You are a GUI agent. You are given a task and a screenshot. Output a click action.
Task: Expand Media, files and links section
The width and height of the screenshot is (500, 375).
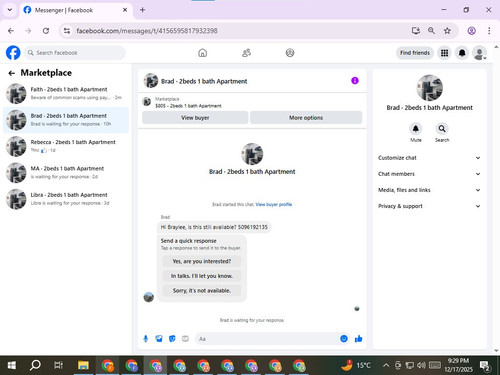tap(429, 190)
